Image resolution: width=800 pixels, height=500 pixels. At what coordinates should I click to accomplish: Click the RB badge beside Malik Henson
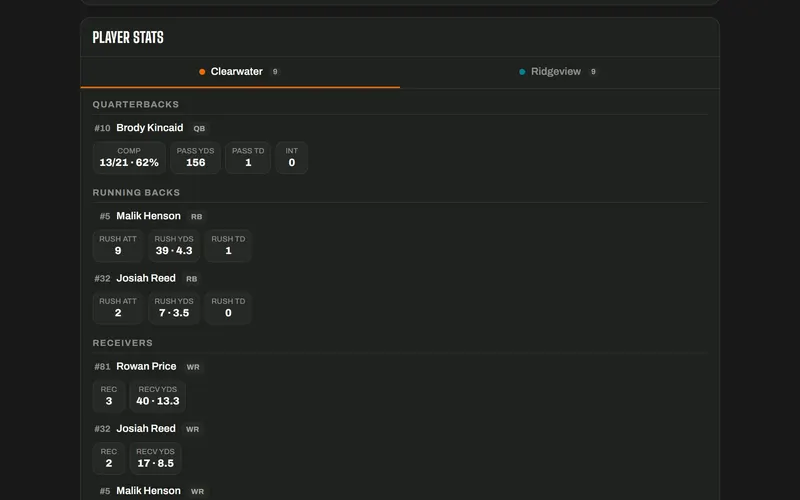coord(196,217)
